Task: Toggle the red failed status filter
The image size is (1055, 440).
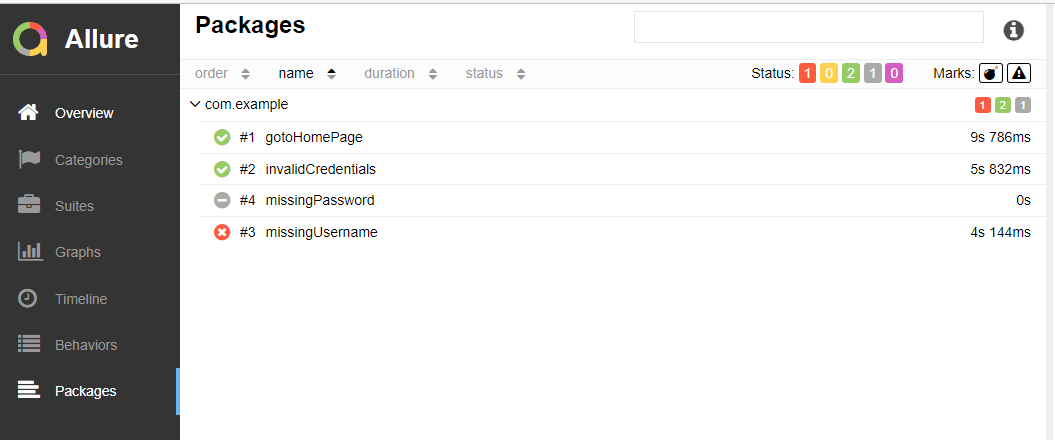Action: click(807, 73)
